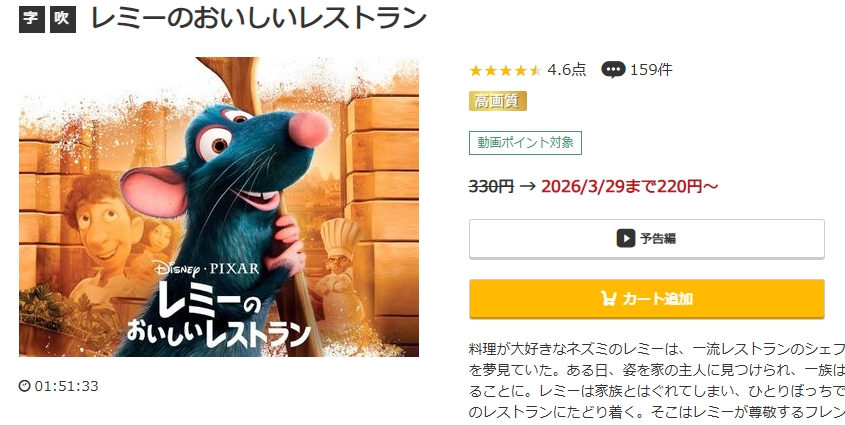Click the 高画質 quality badge
This screenshot has height=425, width=845.
tap(497, 101)
